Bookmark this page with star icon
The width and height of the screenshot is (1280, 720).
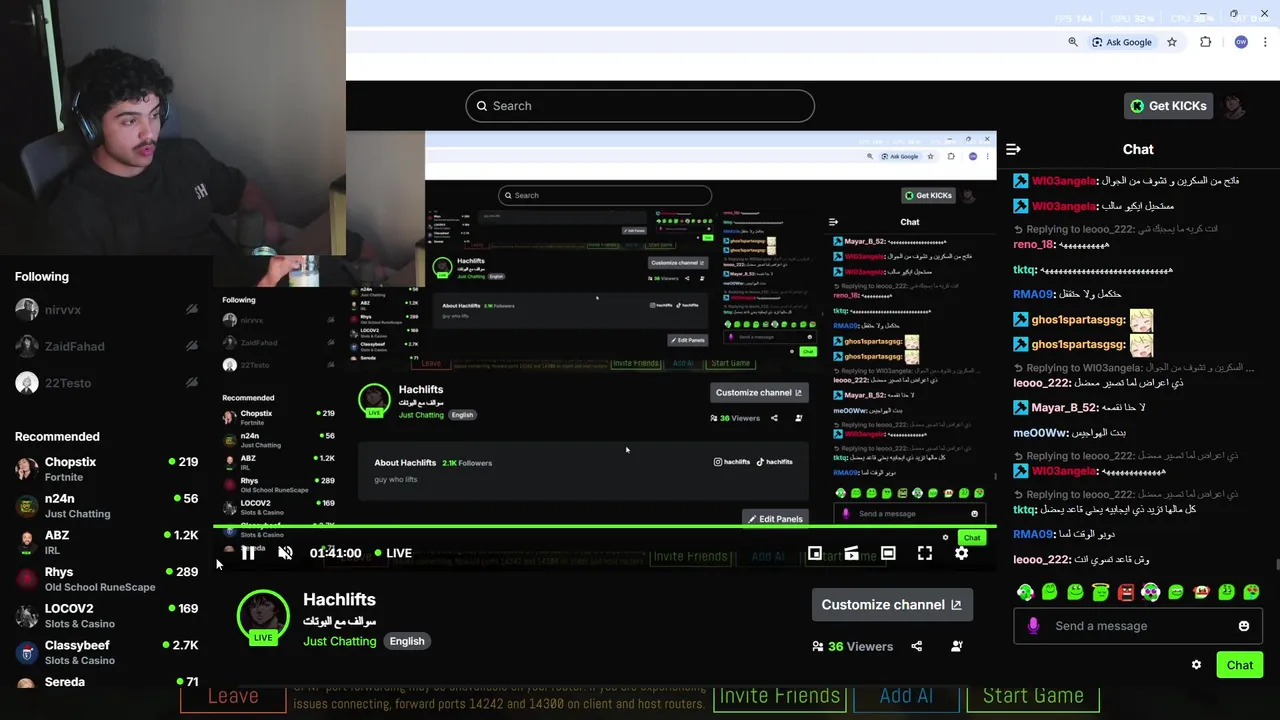(x=1172, y=42)
